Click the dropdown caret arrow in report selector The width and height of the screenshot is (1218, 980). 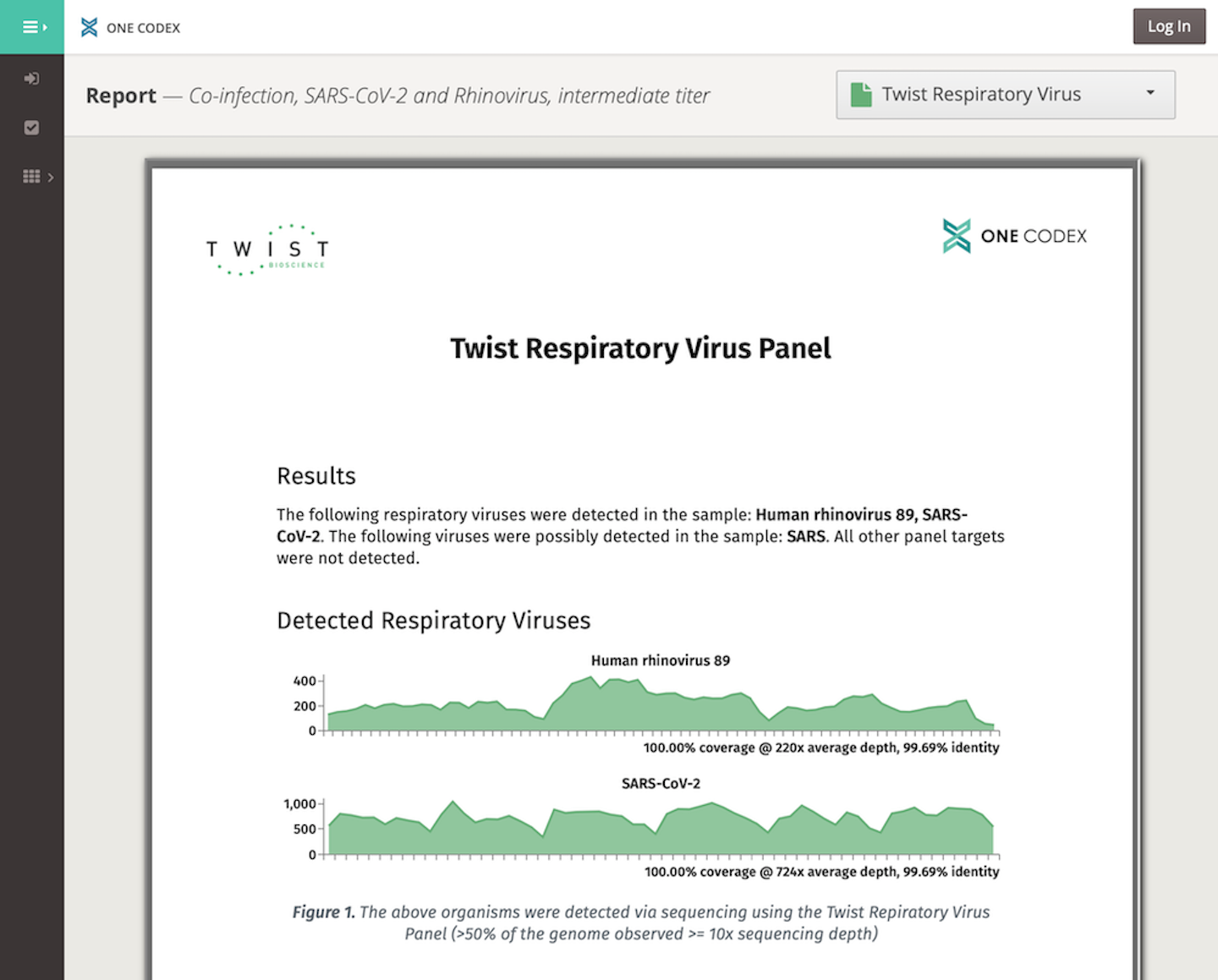point(1150,92)
